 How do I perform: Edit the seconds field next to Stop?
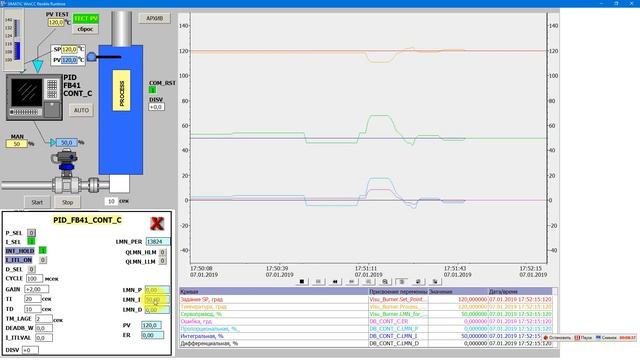(111, 201)
